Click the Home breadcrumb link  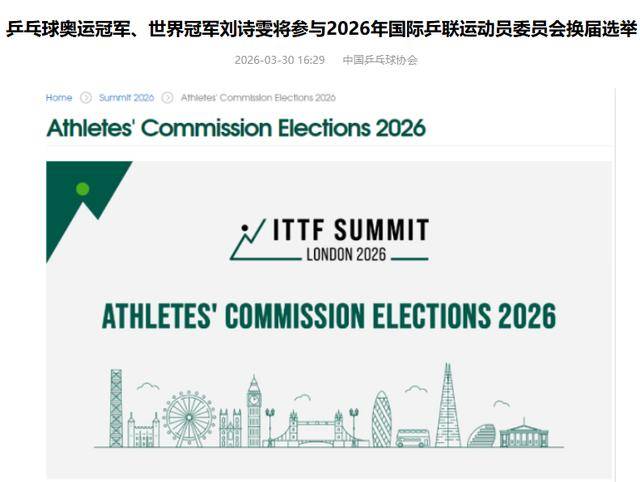59,98
